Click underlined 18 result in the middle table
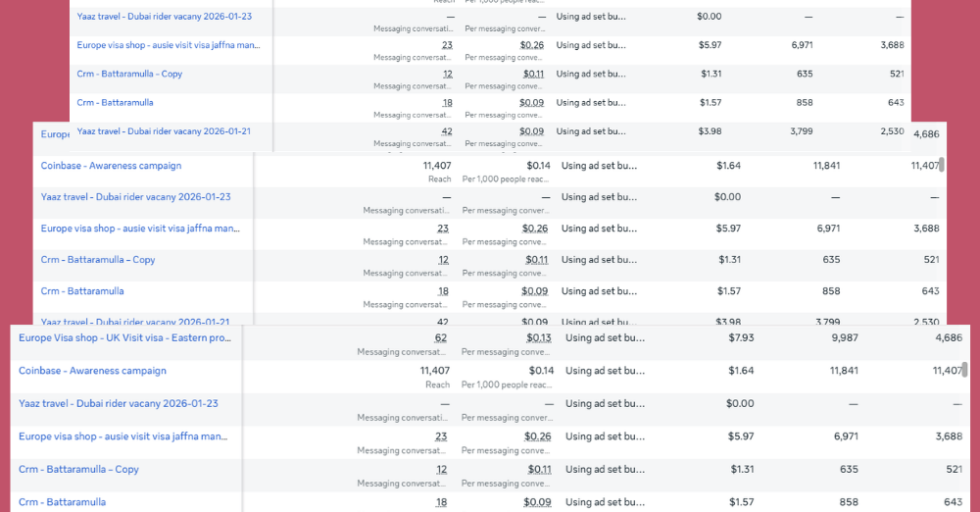Viewport: 980px width, 512px height. coord(443,292)
